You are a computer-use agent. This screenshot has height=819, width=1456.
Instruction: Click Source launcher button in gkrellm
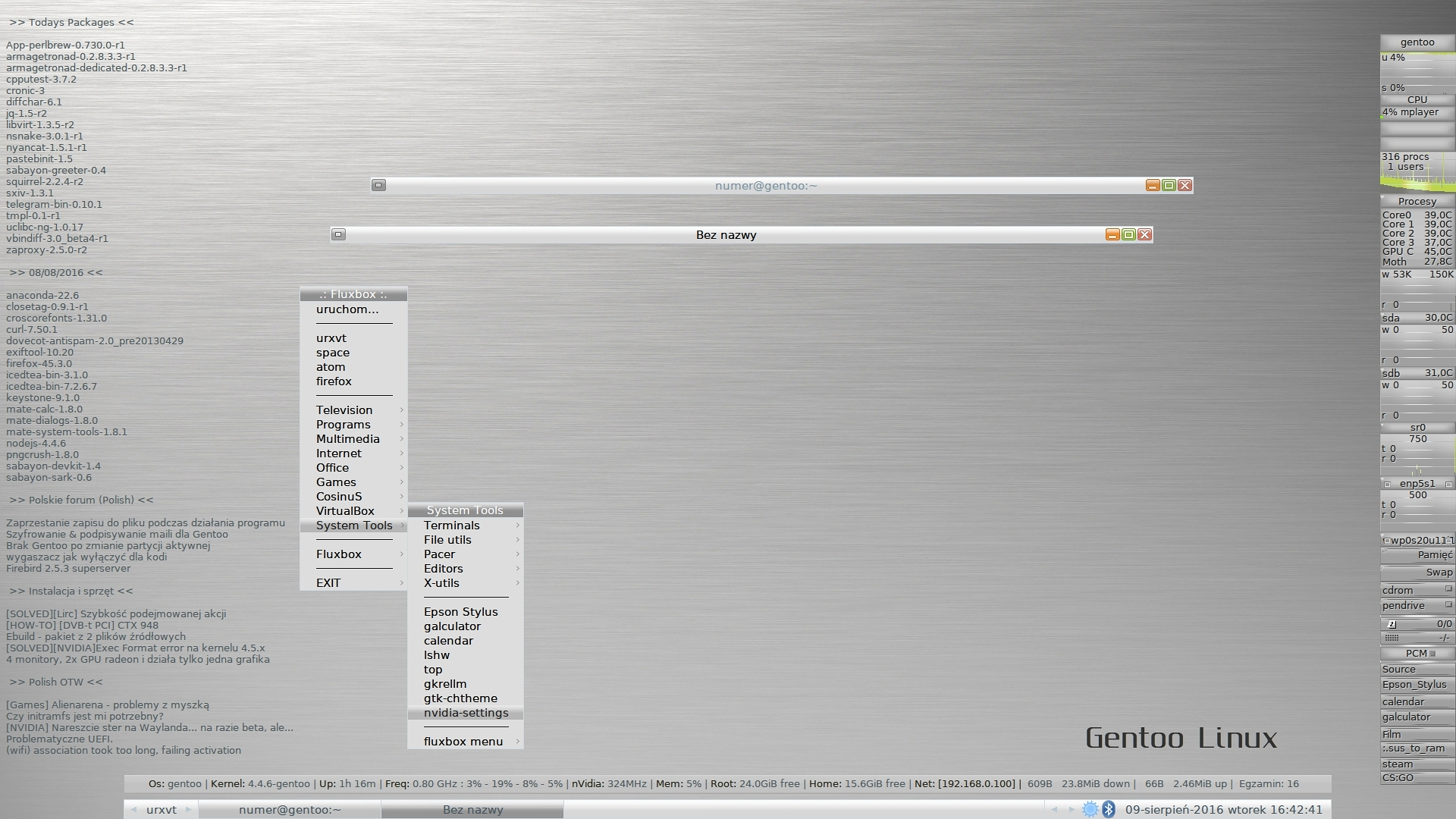click(x=1417, y=669)
